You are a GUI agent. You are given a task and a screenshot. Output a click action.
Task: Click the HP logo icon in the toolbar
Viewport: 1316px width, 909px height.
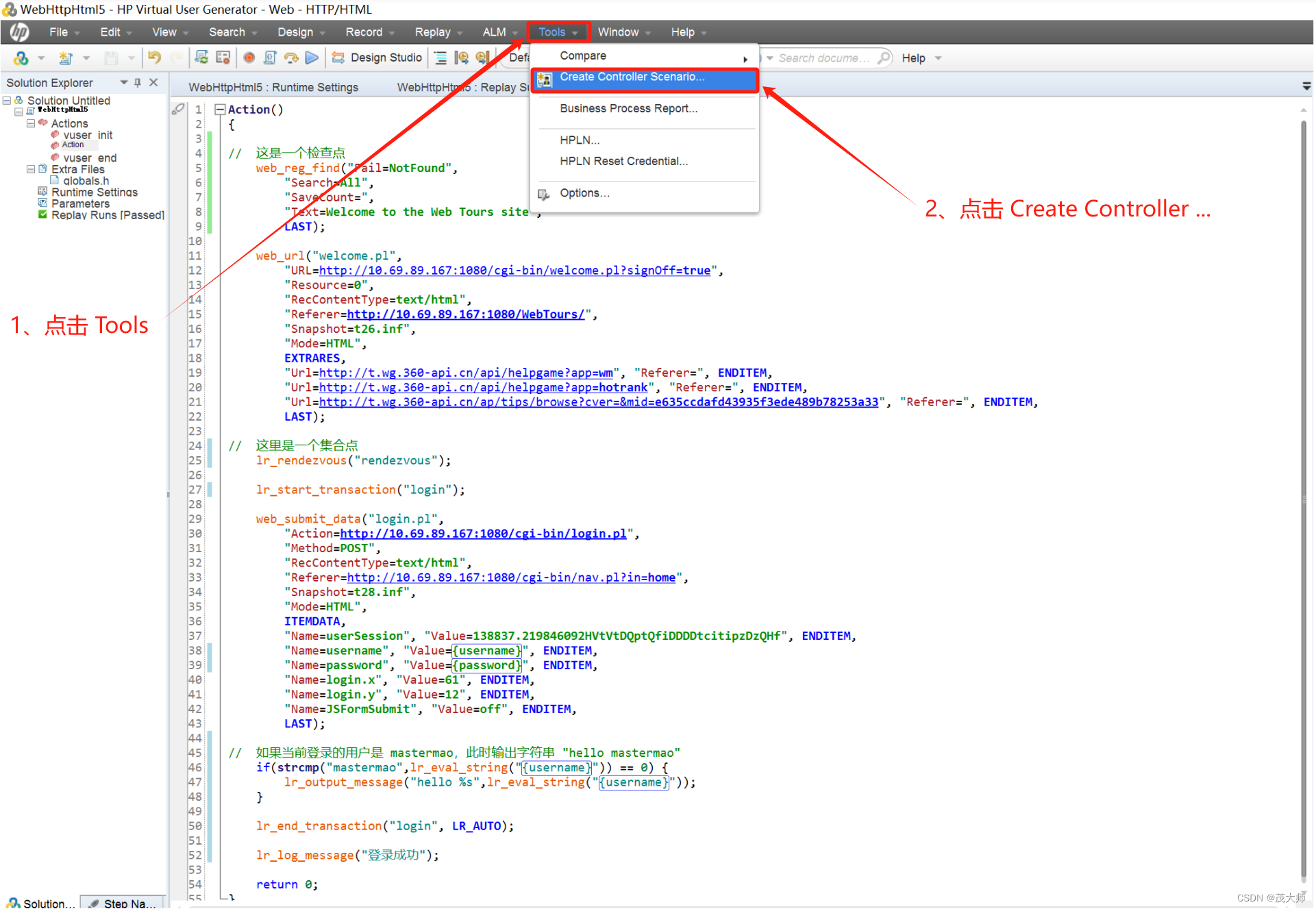tap(21, 58)
